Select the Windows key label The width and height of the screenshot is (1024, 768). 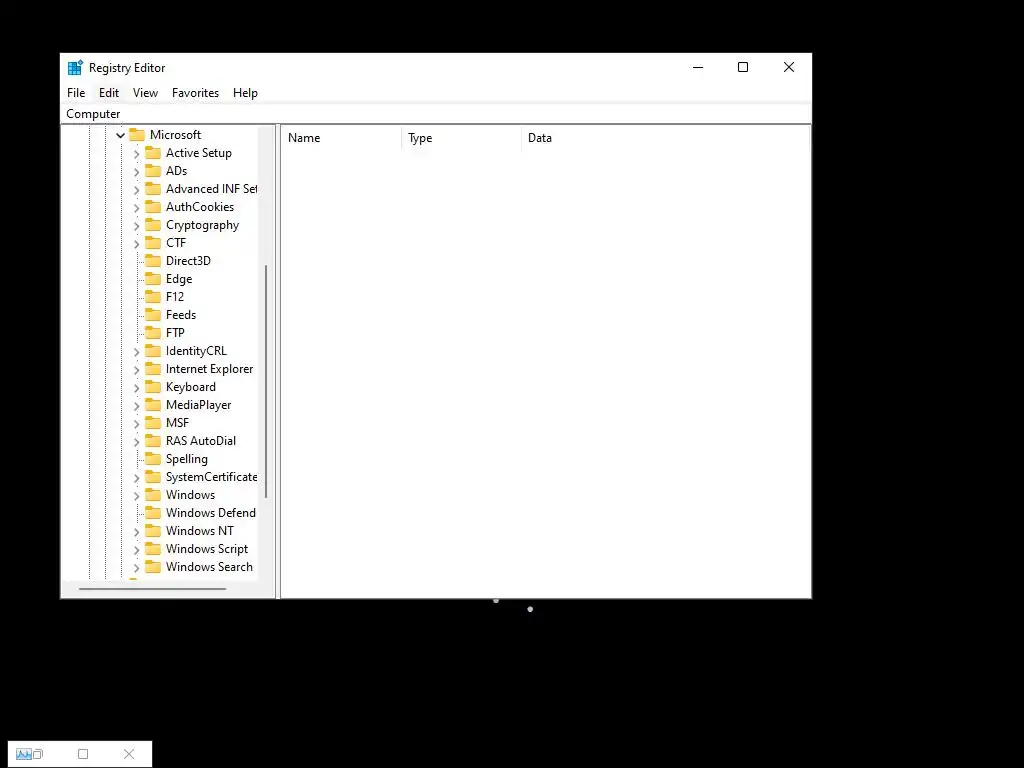tap(190, 494)
